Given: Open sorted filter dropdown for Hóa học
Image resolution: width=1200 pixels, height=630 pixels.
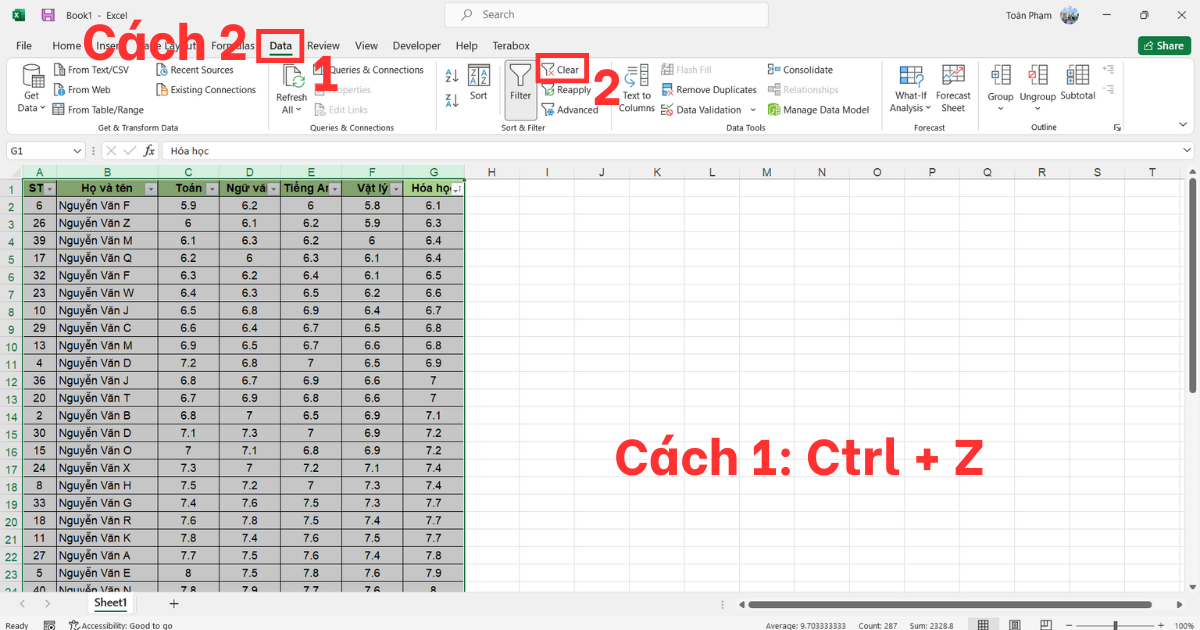Looking at the screenshot, I should point(457,189).
